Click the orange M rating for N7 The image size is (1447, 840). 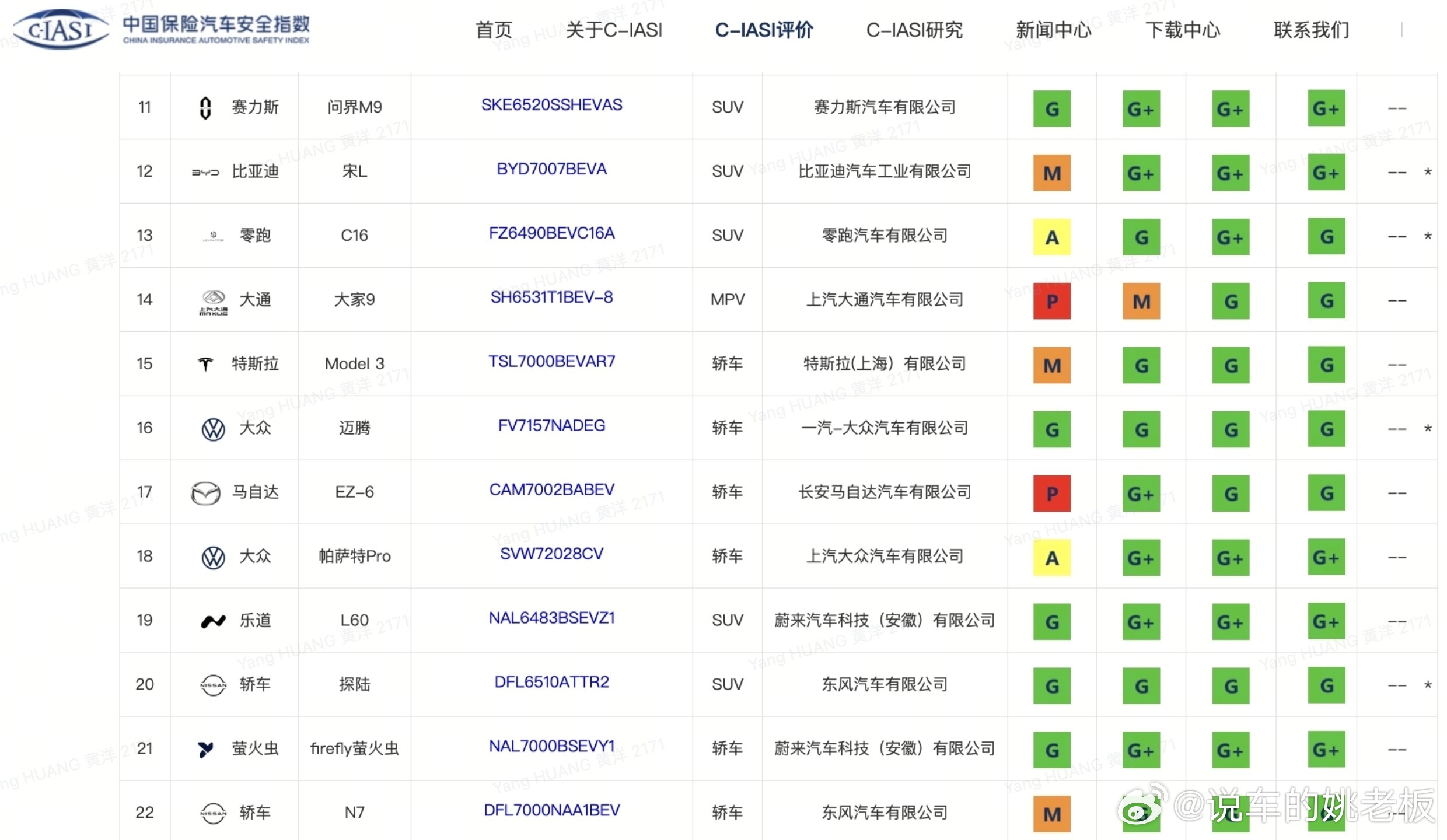pos(1052,814)
